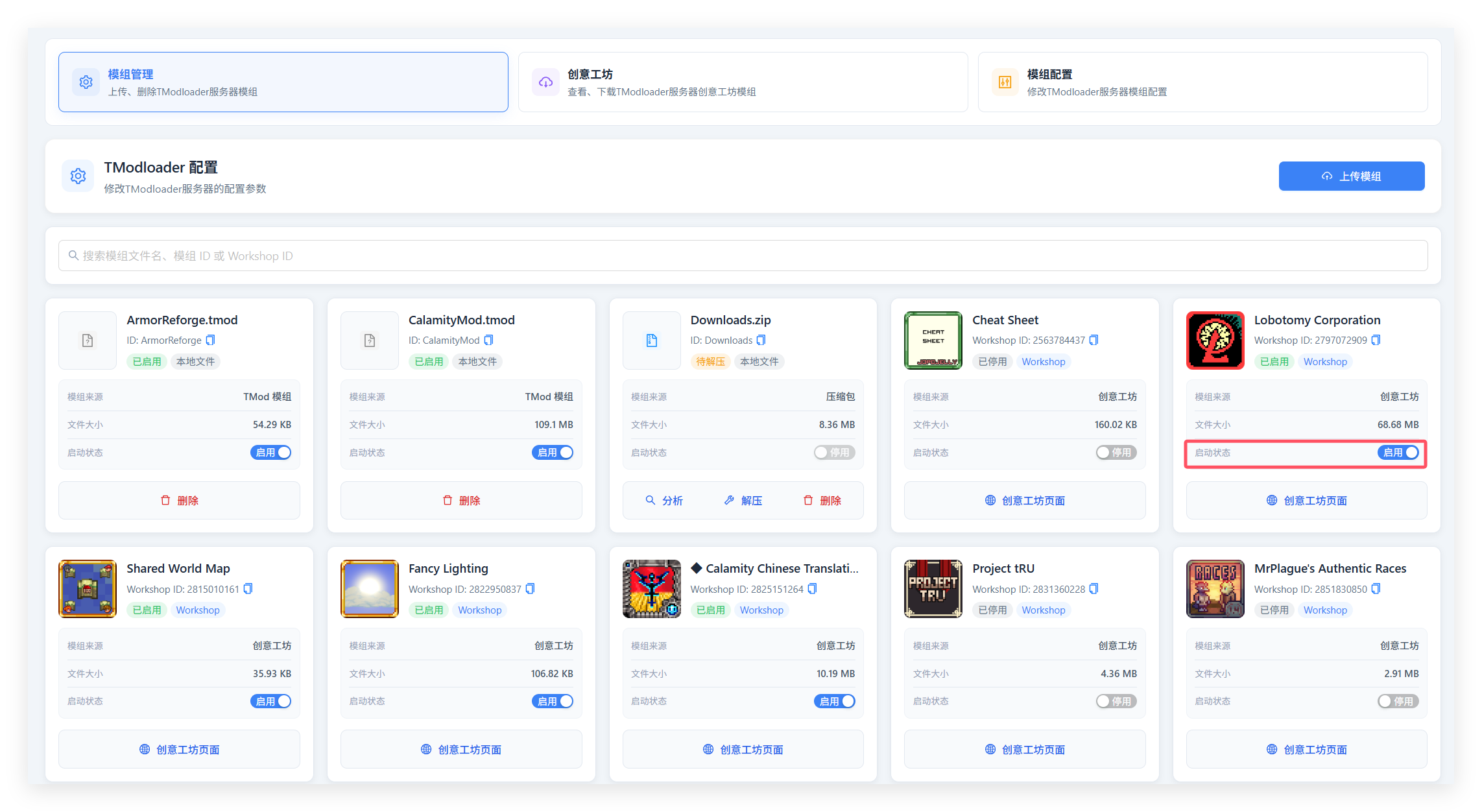Copy Lobotomy Corporation Workshop ID
Viewport: 1482px width, 812px height.
pos(1376,340)
